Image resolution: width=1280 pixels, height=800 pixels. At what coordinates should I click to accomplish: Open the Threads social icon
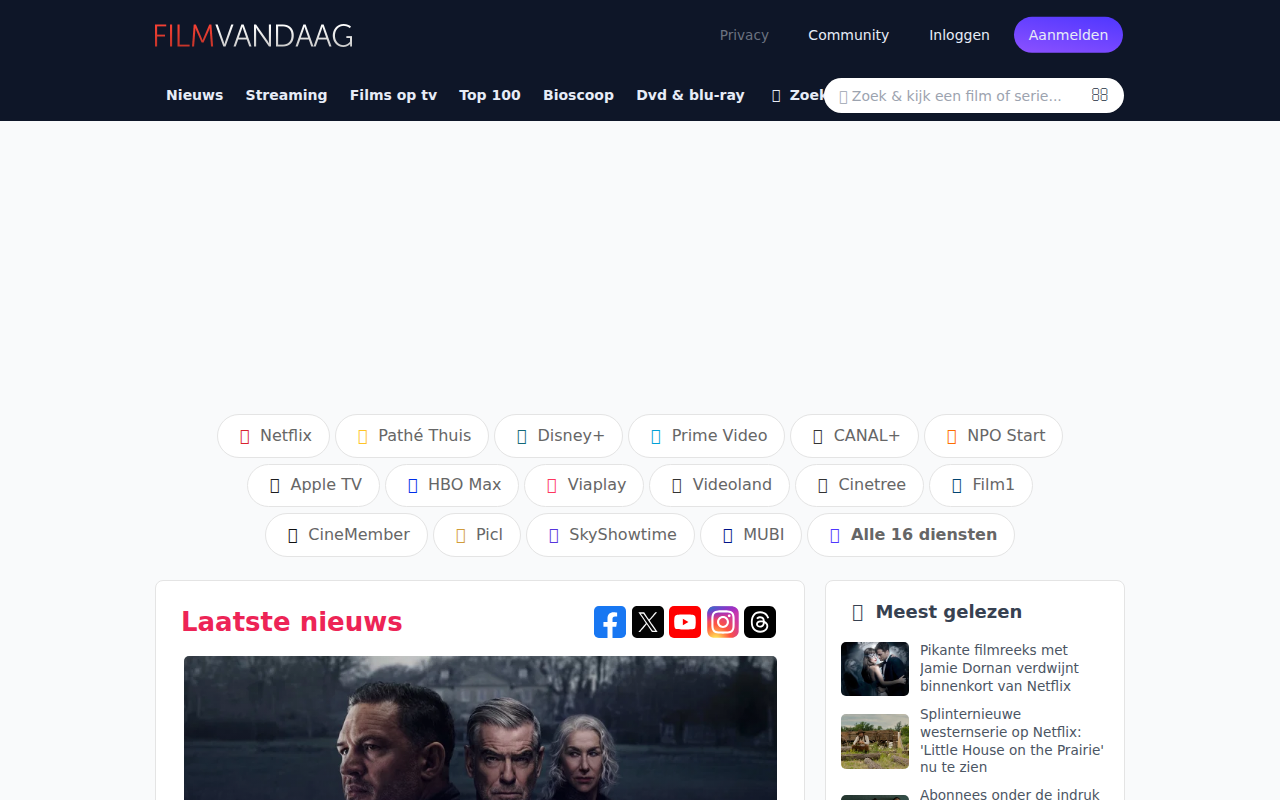point(760,622)
